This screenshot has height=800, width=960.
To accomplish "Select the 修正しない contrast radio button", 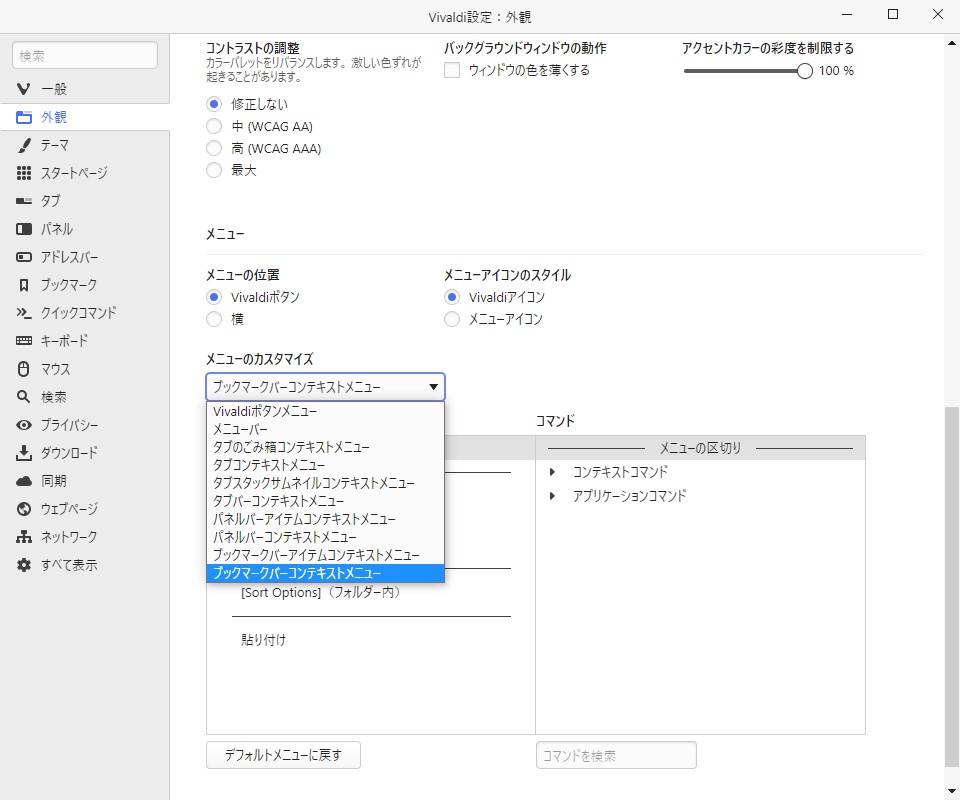I will [214, 104].
